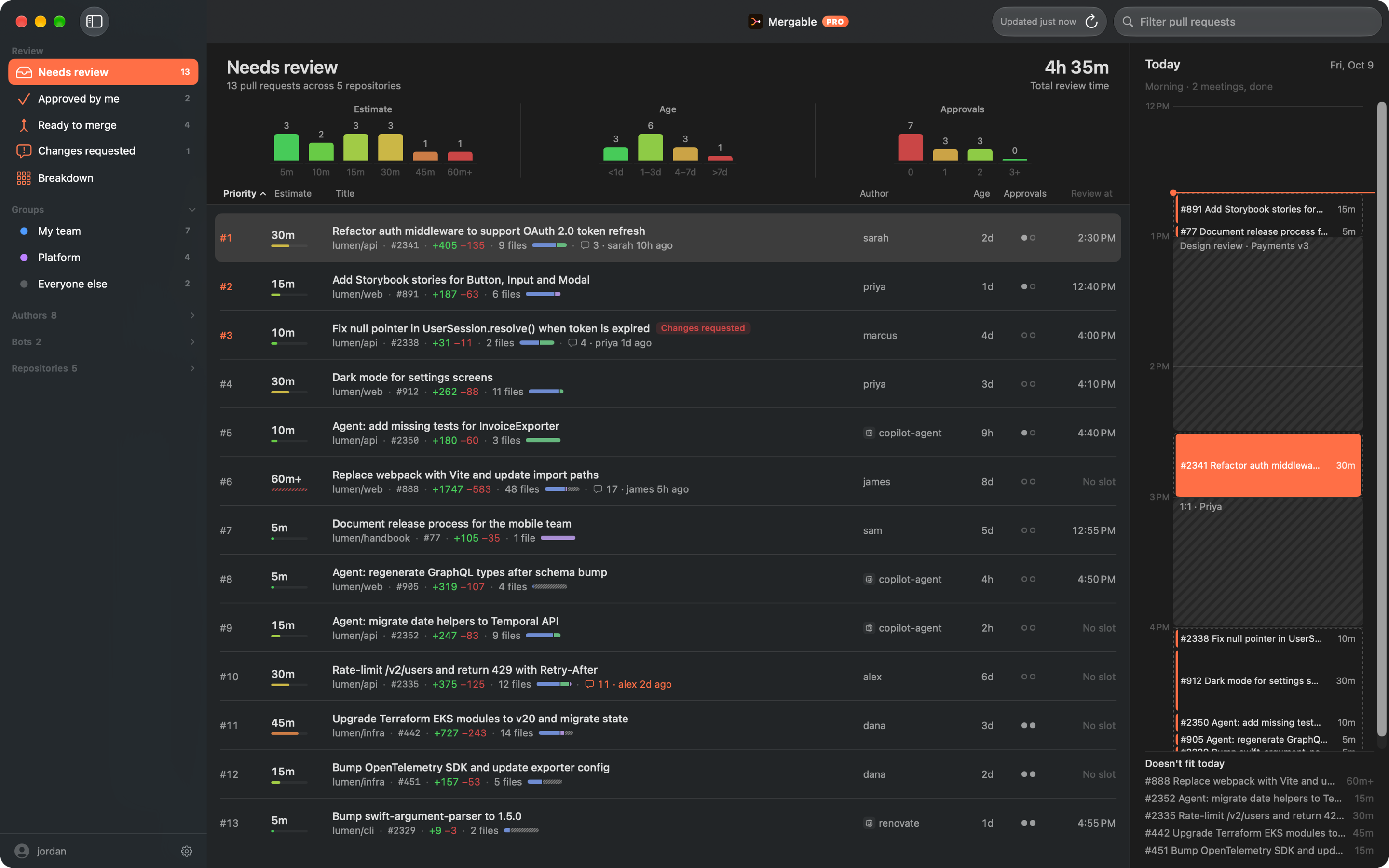Click jordan's avatar icon

coord(22,851)
